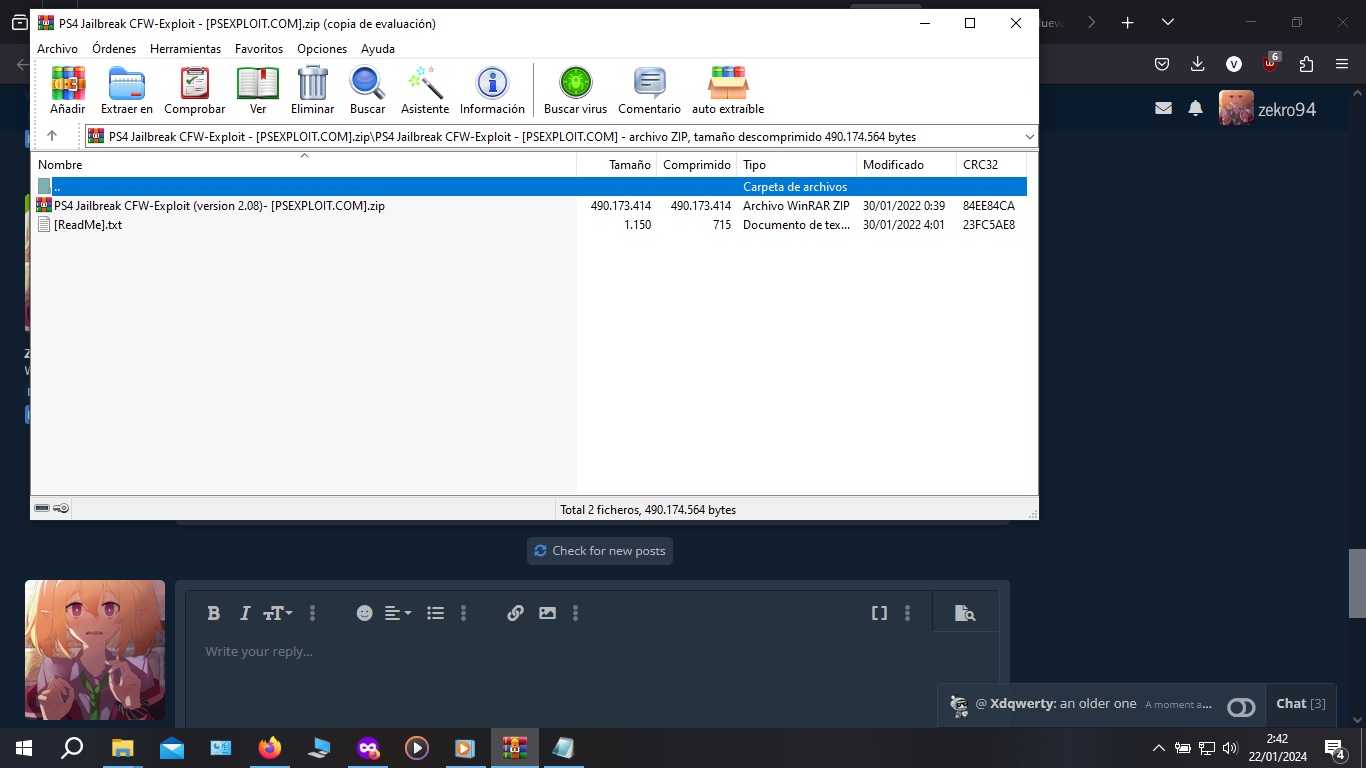This screenshot has height=768, width=1366.
Task: Open the zekro94 user profile menu
Action: coord(1268,108)
